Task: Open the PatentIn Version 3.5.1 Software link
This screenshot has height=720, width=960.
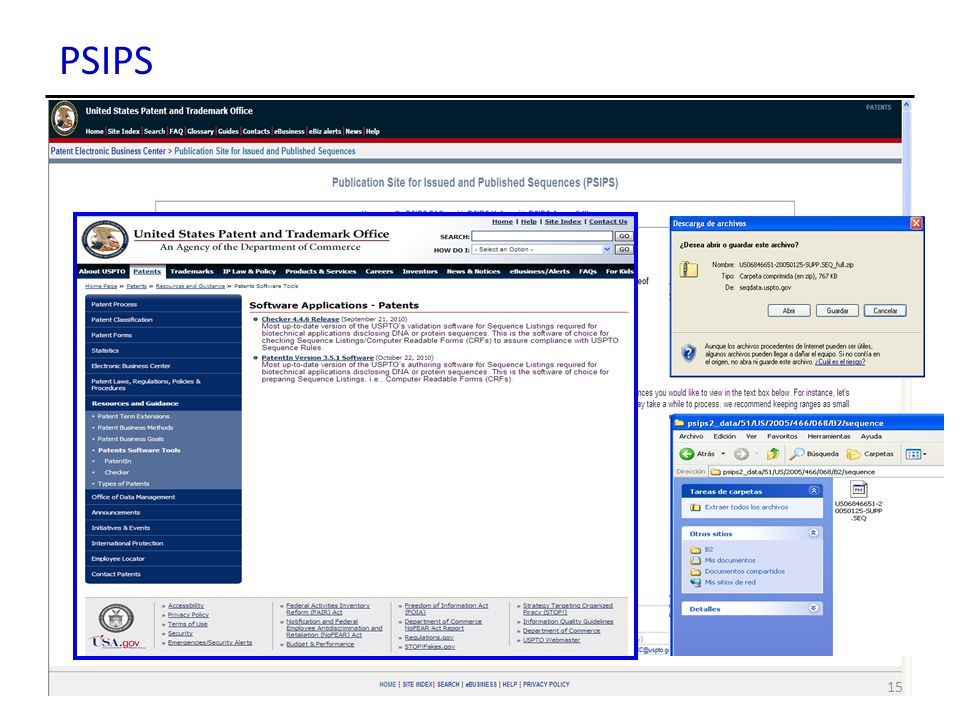Action: pyautogui.click(x=317, y=358)
